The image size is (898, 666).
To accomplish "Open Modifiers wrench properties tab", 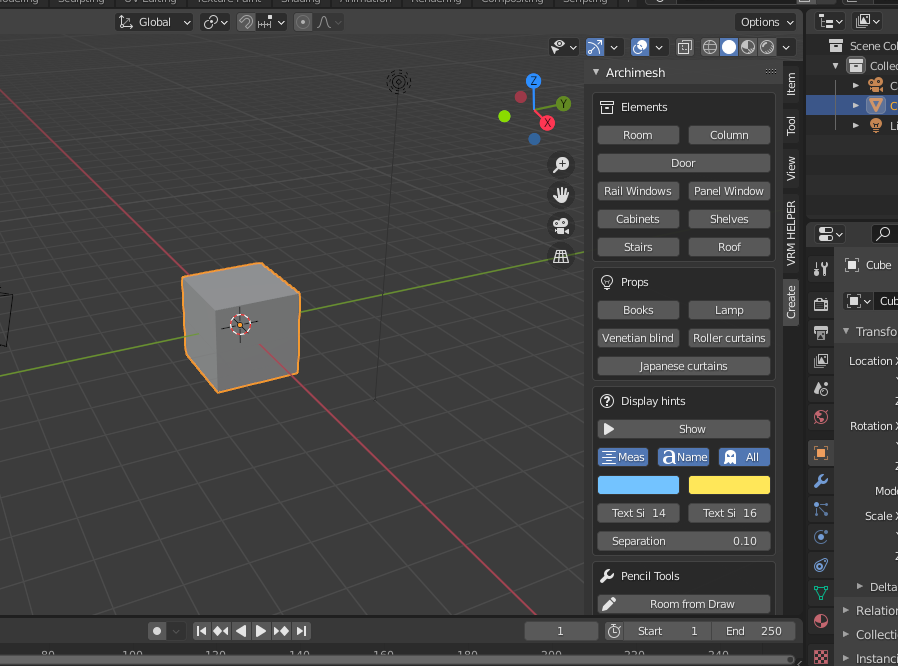I will tap(821, 481).
